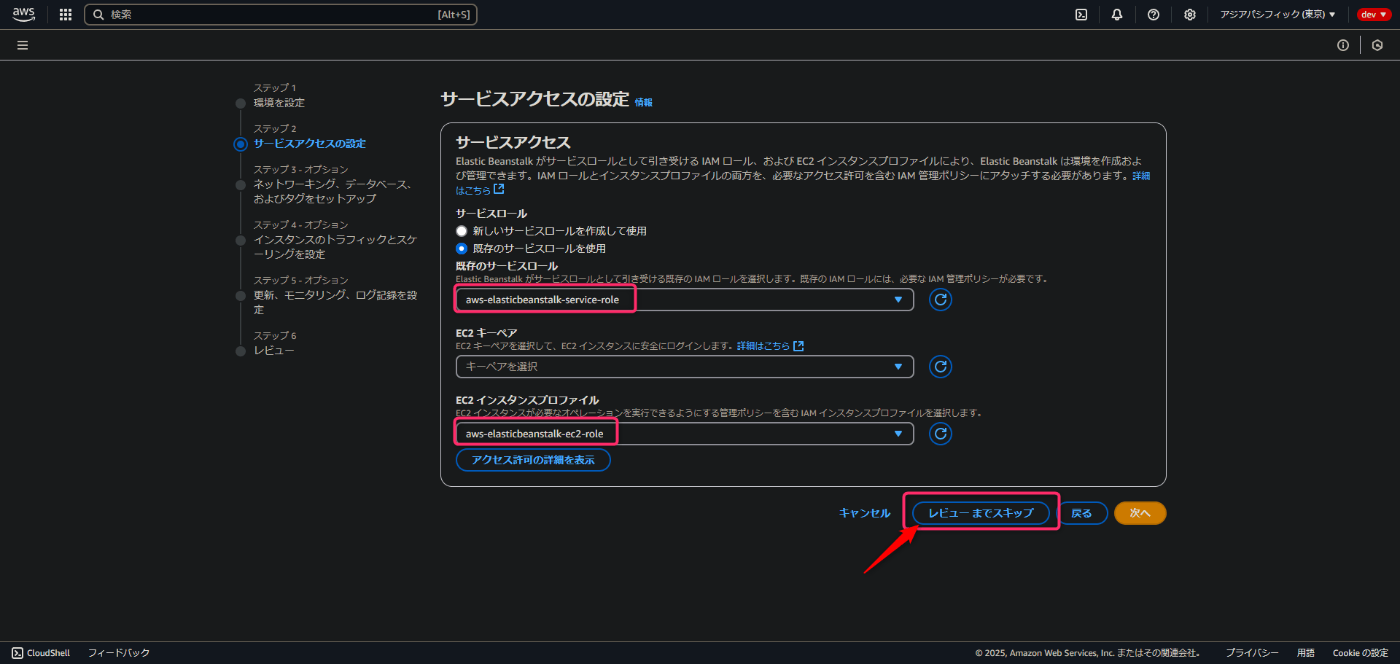The width and height of the screenshot is (1400, 664).
Task: Select 新しいサービスロールを作成して使用 radio
Action: [x=462, y=231]
